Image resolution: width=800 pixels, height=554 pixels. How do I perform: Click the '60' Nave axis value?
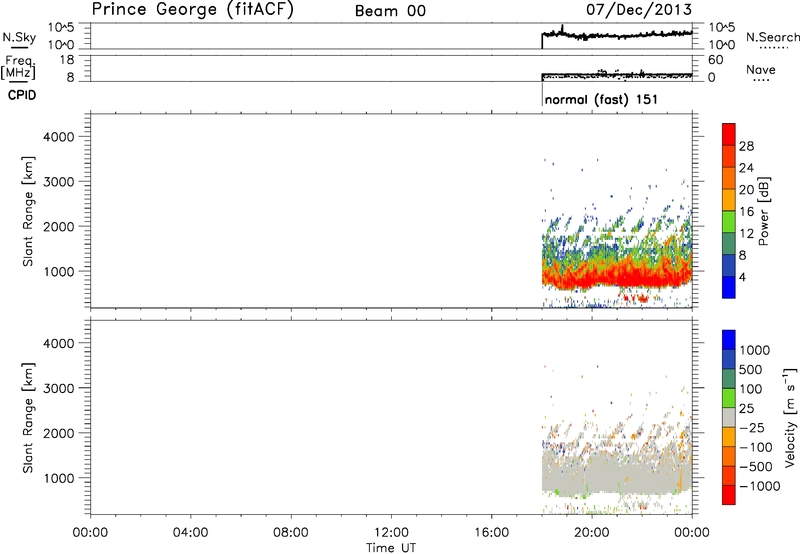click(715, 60)
